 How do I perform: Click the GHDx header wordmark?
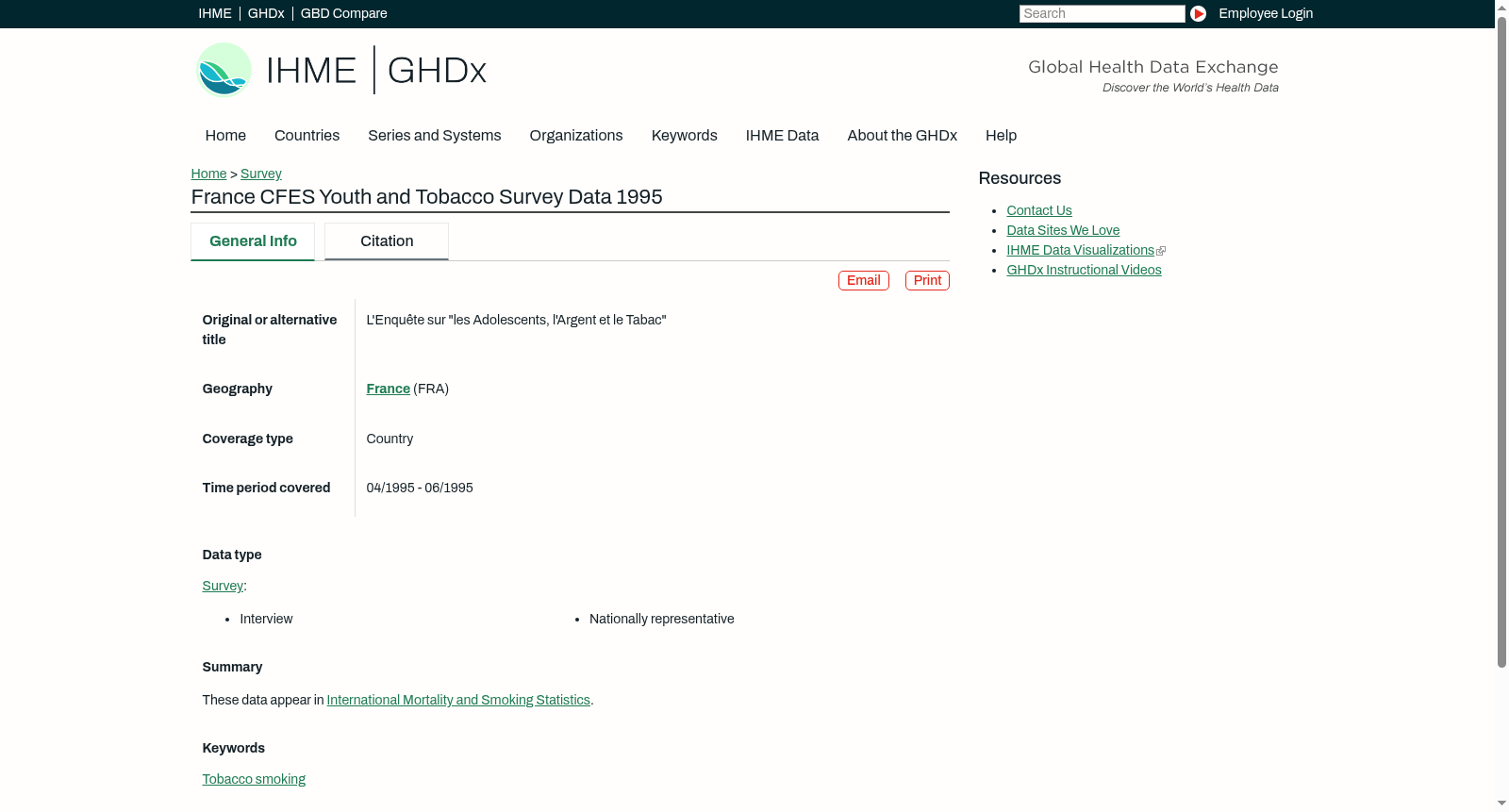437,71
